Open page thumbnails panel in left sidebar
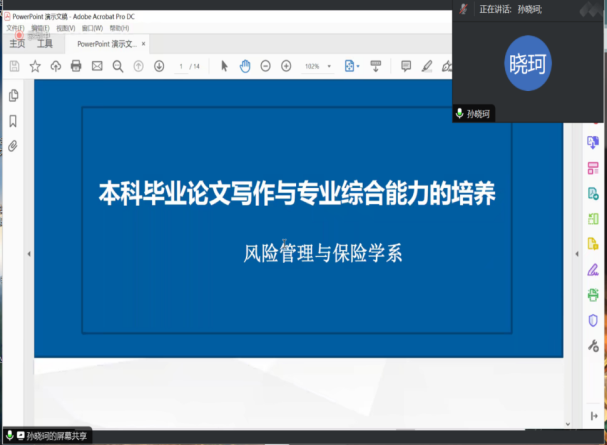This screenshot has height=445, width=607. 13,96
